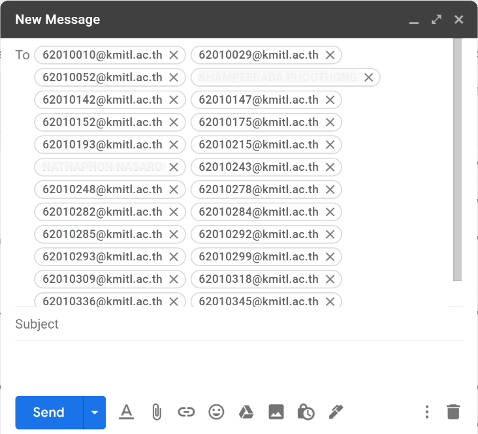478x434 pixels.
Task: Open more options three-dot menu
Action: tap(427, 412)
